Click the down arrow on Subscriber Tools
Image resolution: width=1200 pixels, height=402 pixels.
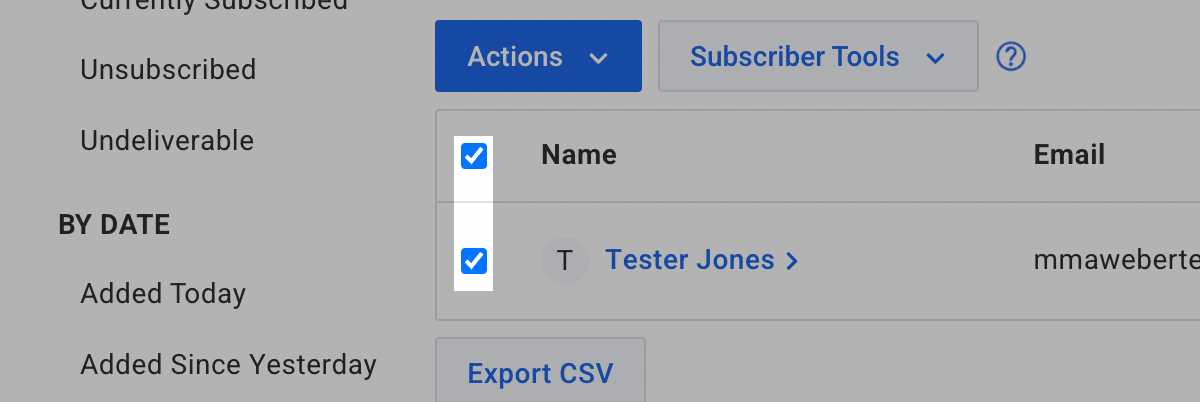(935, 58)
